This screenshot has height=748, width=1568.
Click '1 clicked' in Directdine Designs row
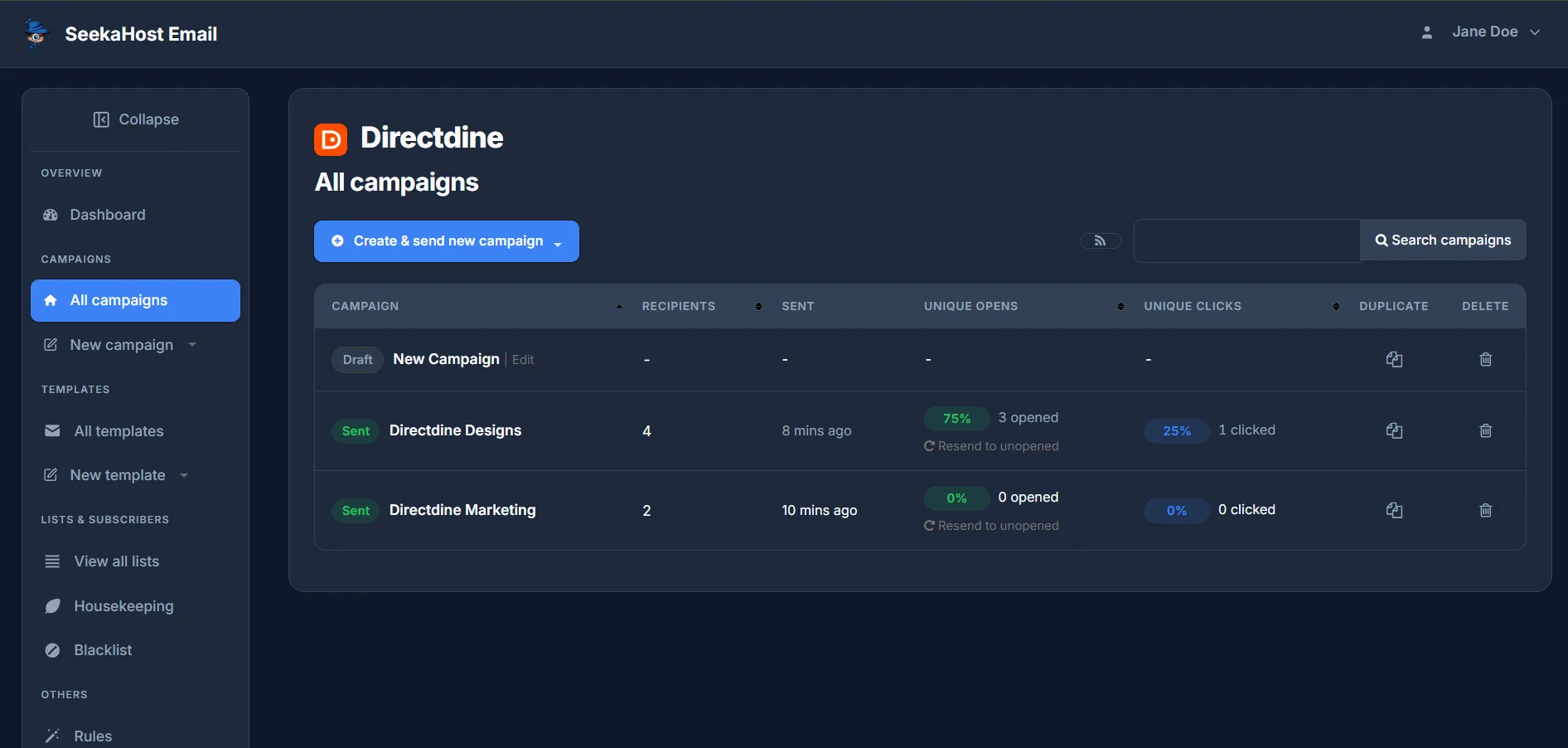1246,430
